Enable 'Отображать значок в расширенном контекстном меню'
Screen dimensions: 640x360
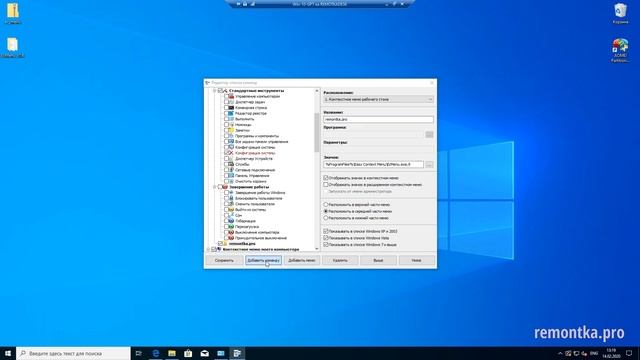point(326,184)
